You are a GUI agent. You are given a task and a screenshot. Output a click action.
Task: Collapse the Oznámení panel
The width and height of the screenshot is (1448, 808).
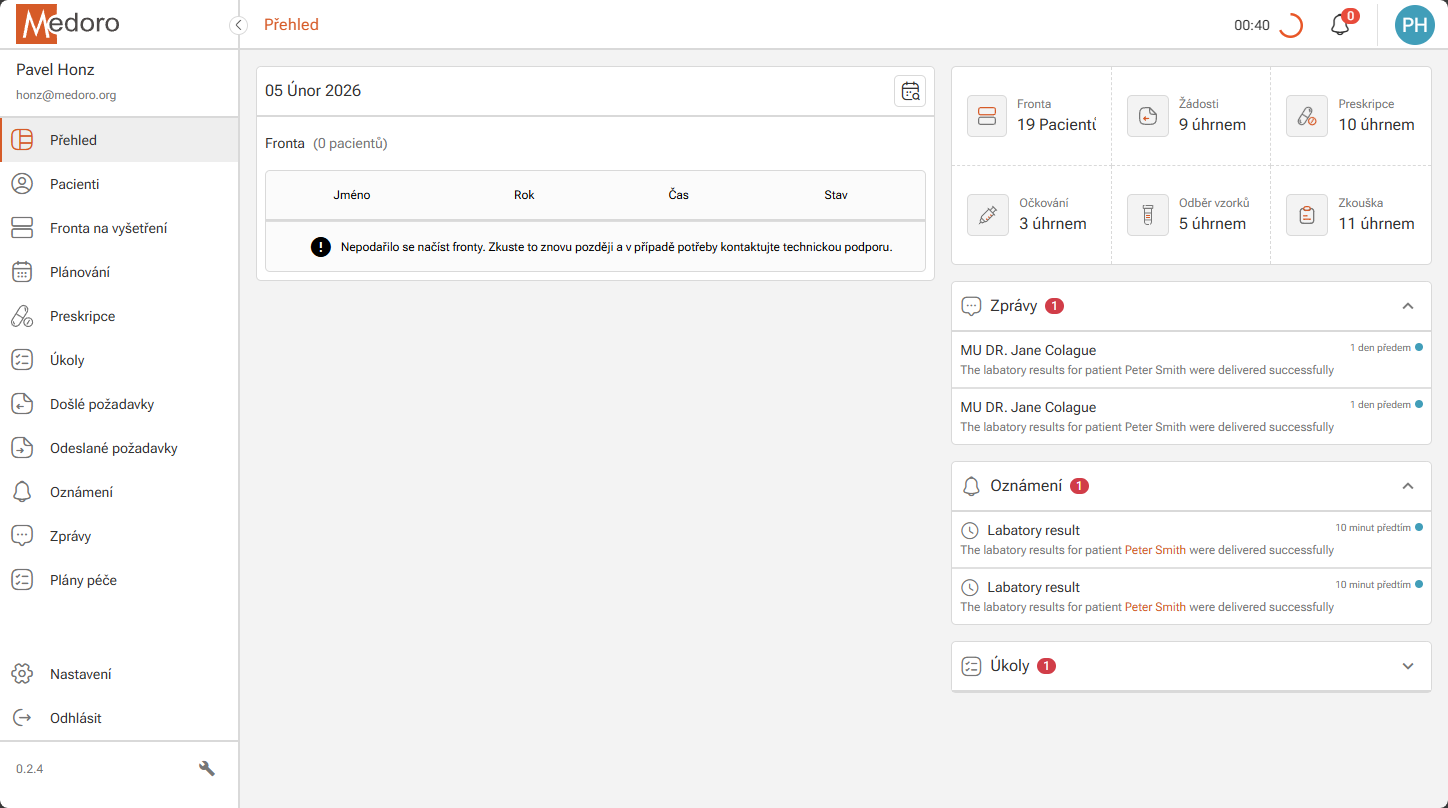(1408, 486)
